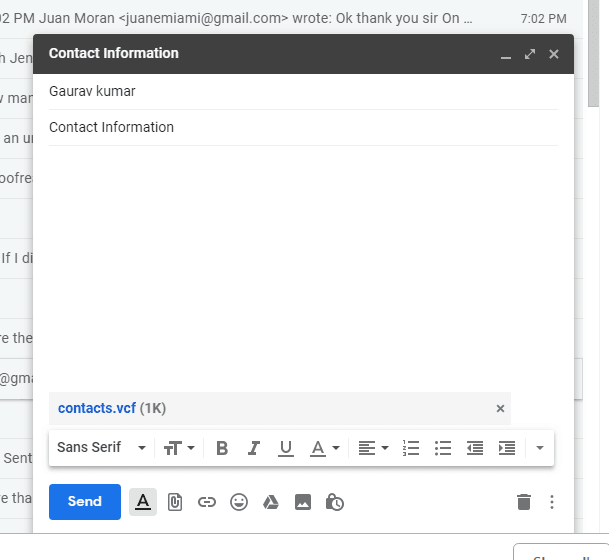Insert a bulleted list
Image resolution: width=609 pixels, height=560 pixels.
click(443, 448)
